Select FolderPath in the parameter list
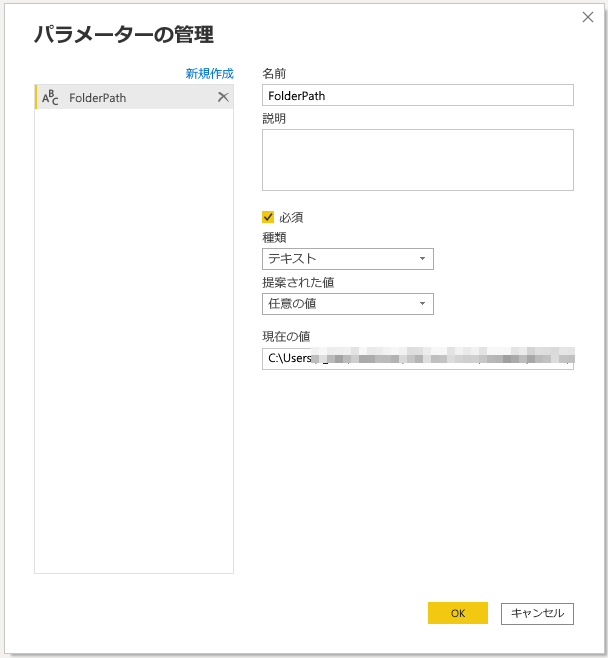The height and width of the screenshot is (658, 608). (x=134, y=97)
